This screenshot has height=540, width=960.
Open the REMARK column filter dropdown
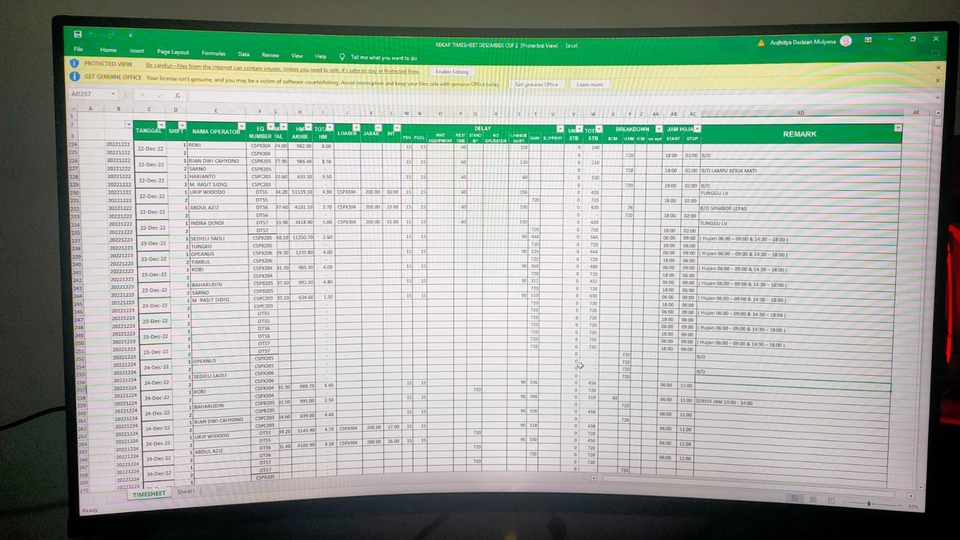pos(898,128)
